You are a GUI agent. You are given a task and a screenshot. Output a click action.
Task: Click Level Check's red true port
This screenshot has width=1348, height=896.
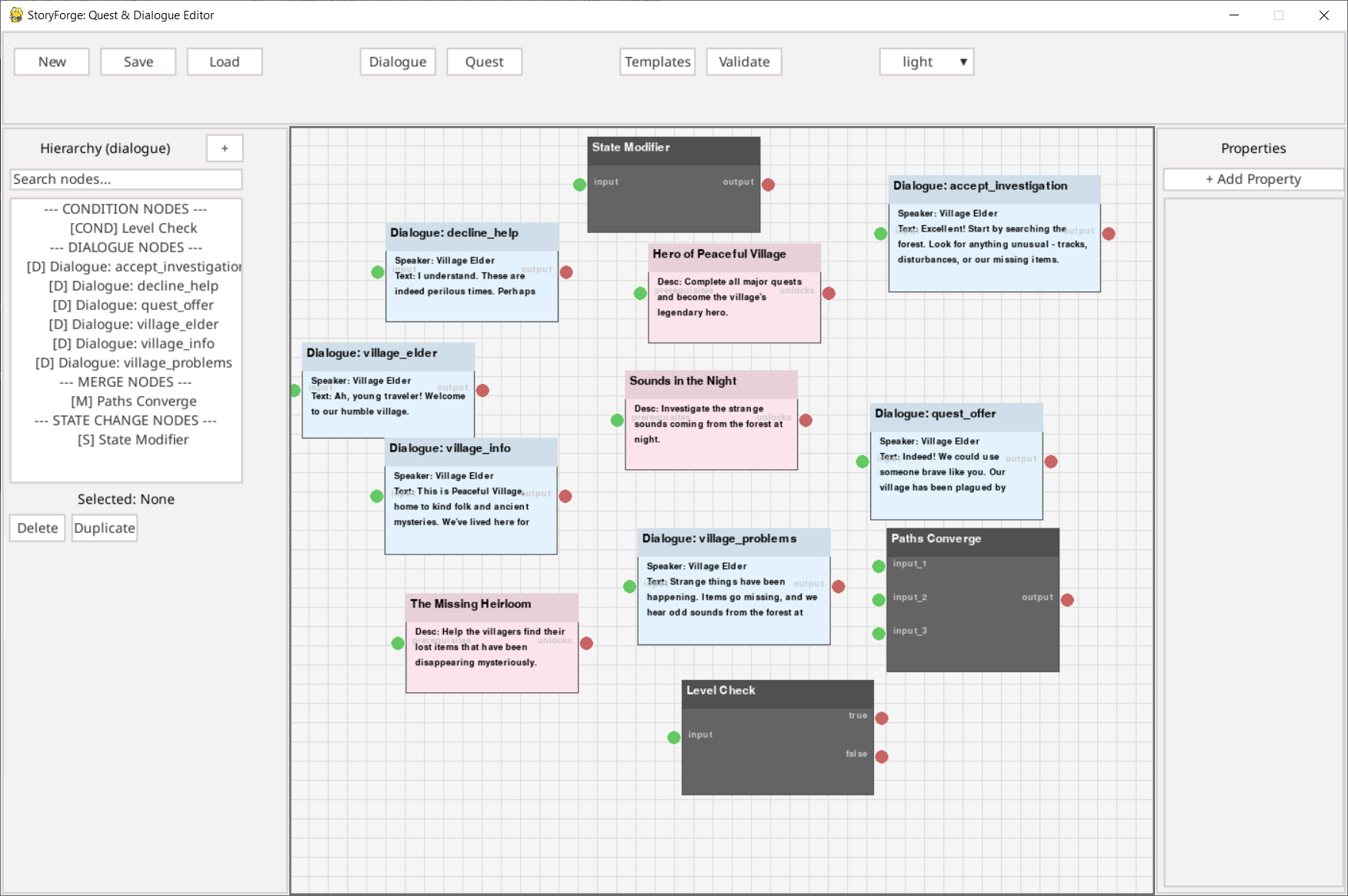882,718
